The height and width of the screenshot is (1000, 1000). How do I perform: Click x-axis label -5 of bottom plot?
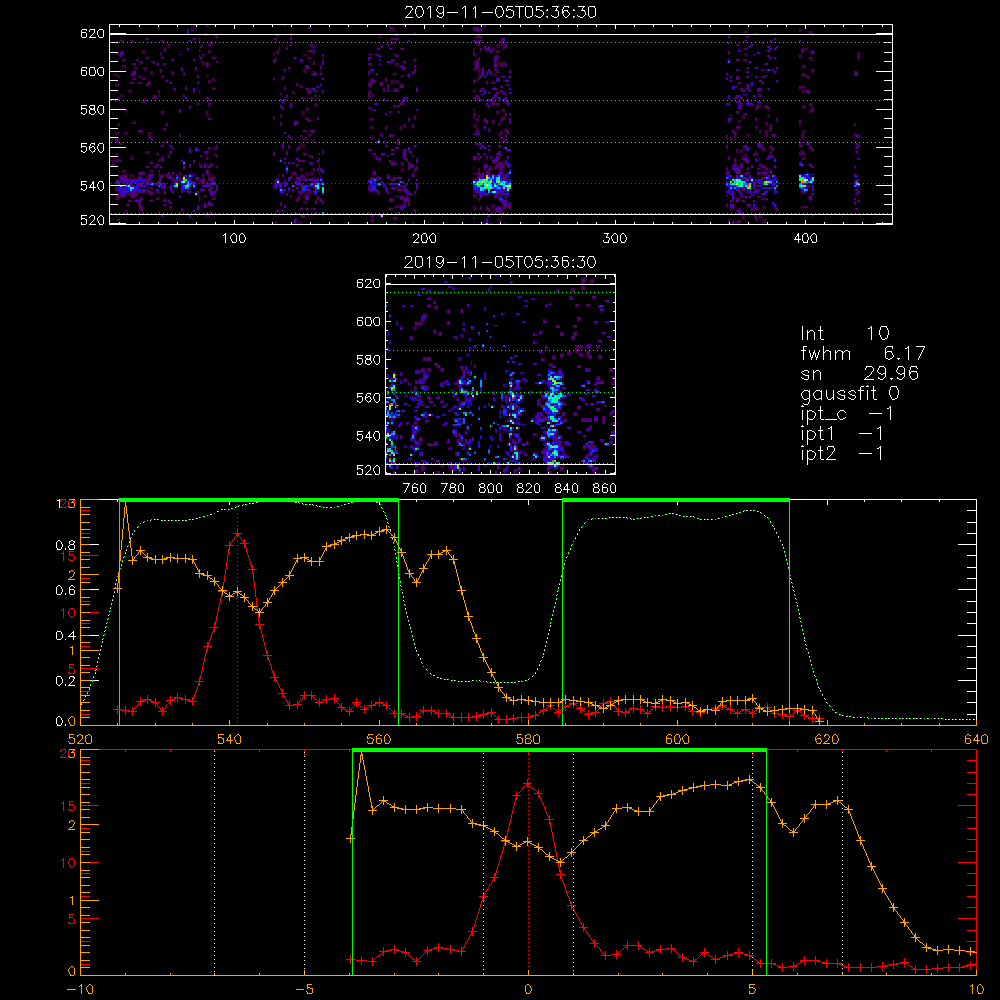(304, 989)
